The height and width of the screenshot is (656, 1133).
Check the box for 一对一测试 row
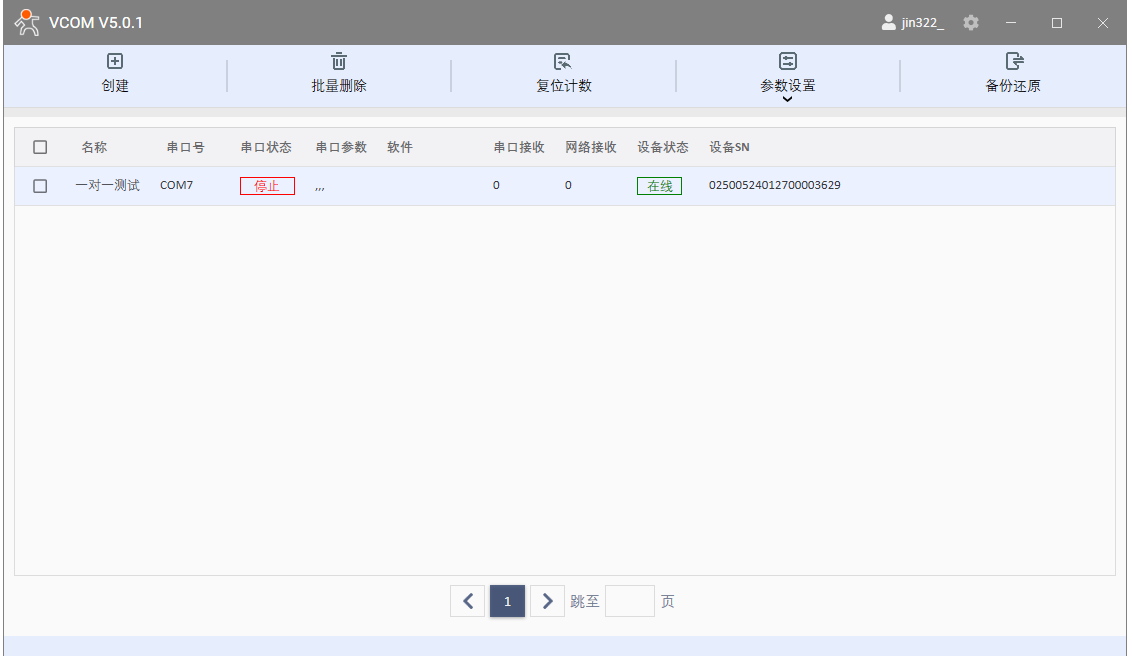tap(40, 186)
